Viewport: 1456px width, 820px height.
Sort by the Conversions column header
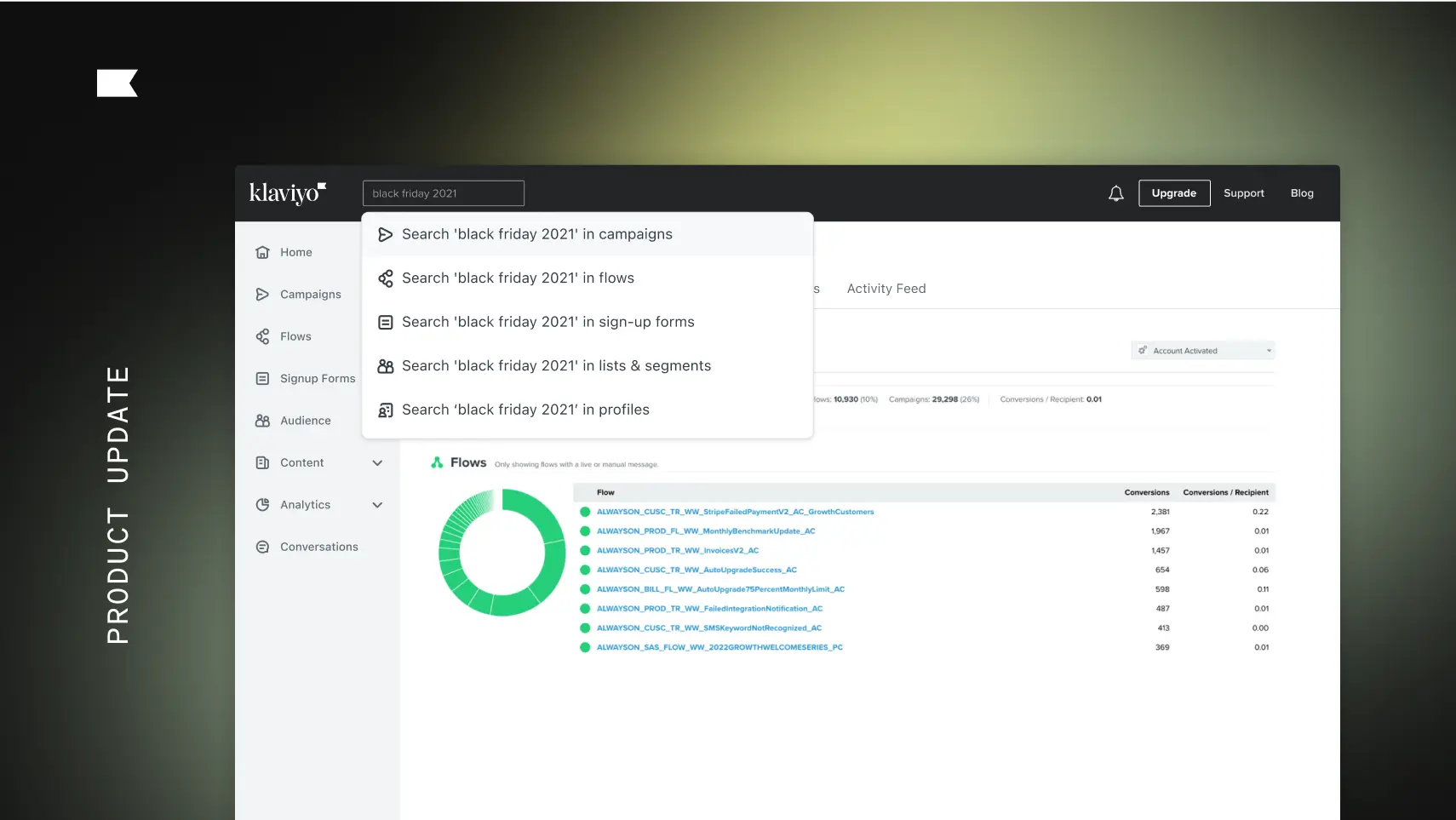click(1147, 492)
